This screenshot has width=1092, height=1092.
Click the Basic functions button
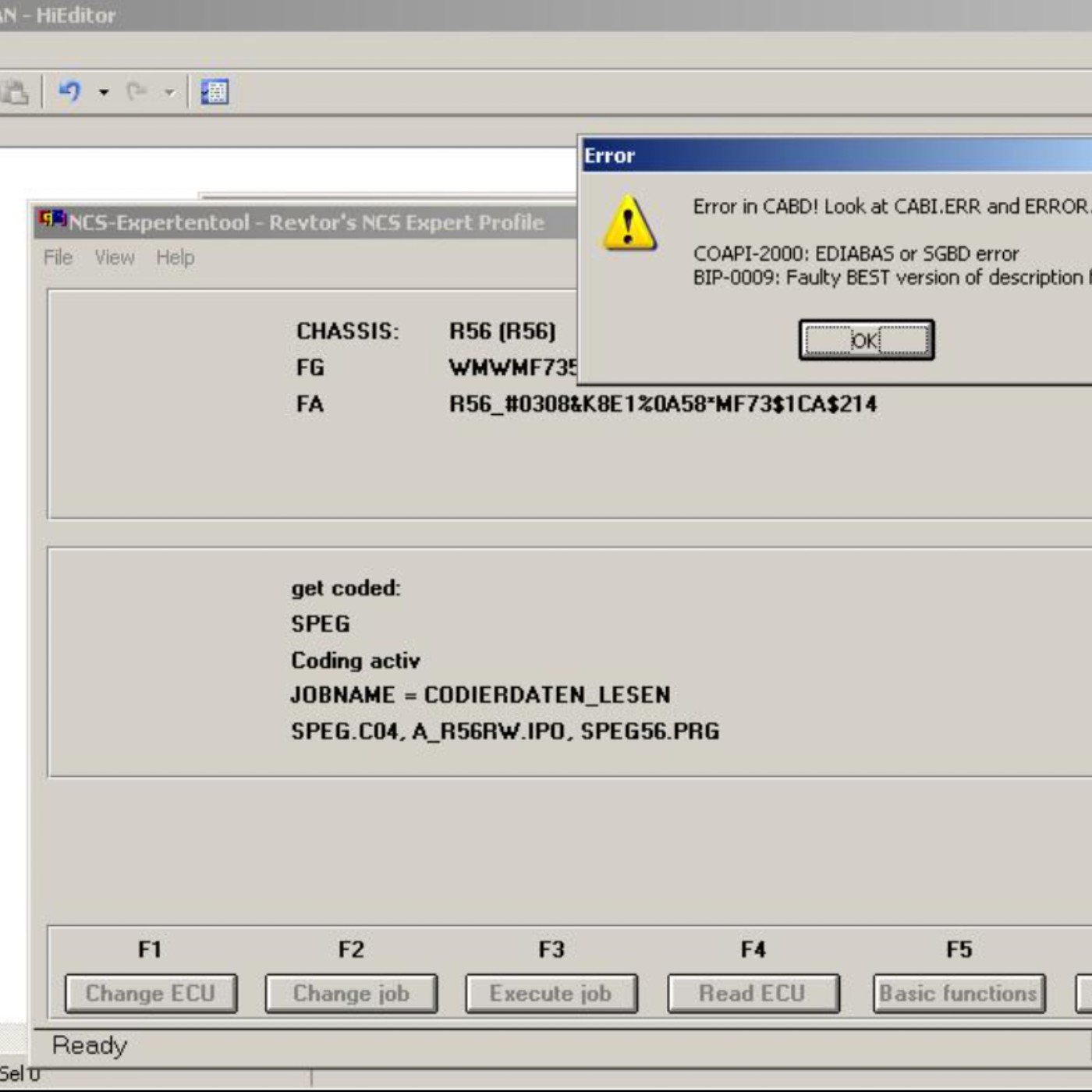pyautogui.click(x=959, y=993)
